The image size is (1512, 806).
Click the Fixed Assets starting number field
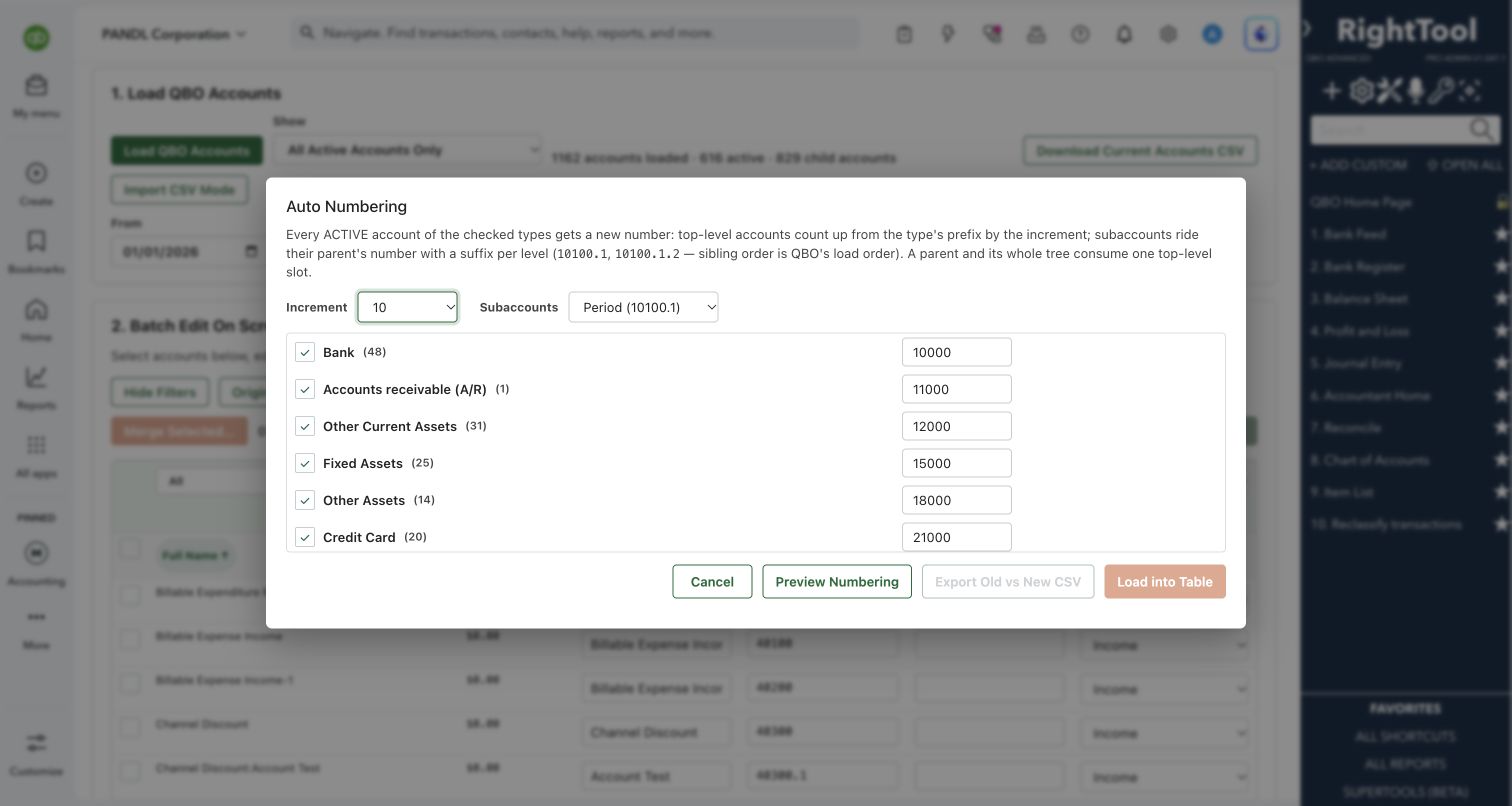(957, 463)
